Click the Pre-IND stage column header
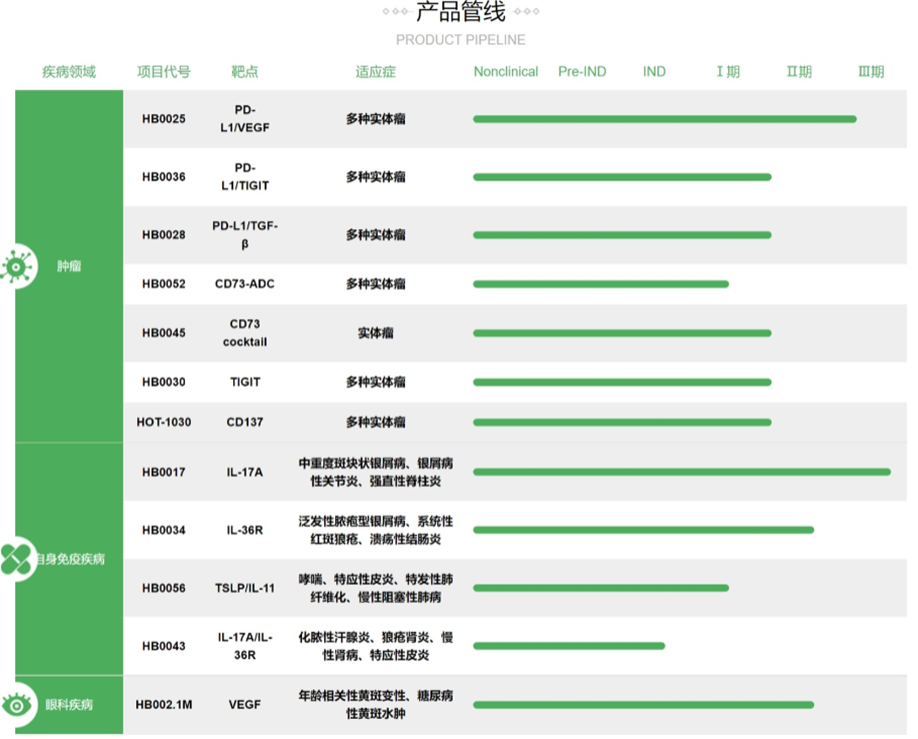Screen dimensions: 918x739 pyautogui.click(x=582, y=72)
